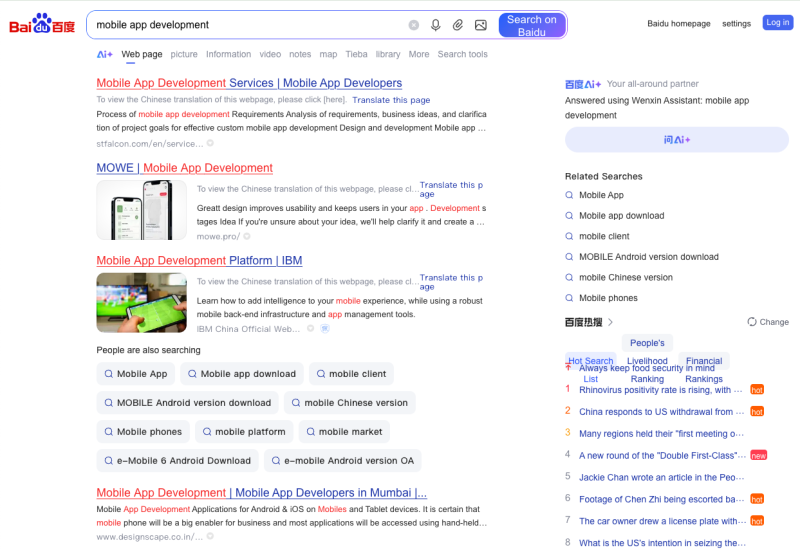This screenshot has height=550, width=800.
Task: Open Always keep food security in mind
Action: [x=647, y=368]
